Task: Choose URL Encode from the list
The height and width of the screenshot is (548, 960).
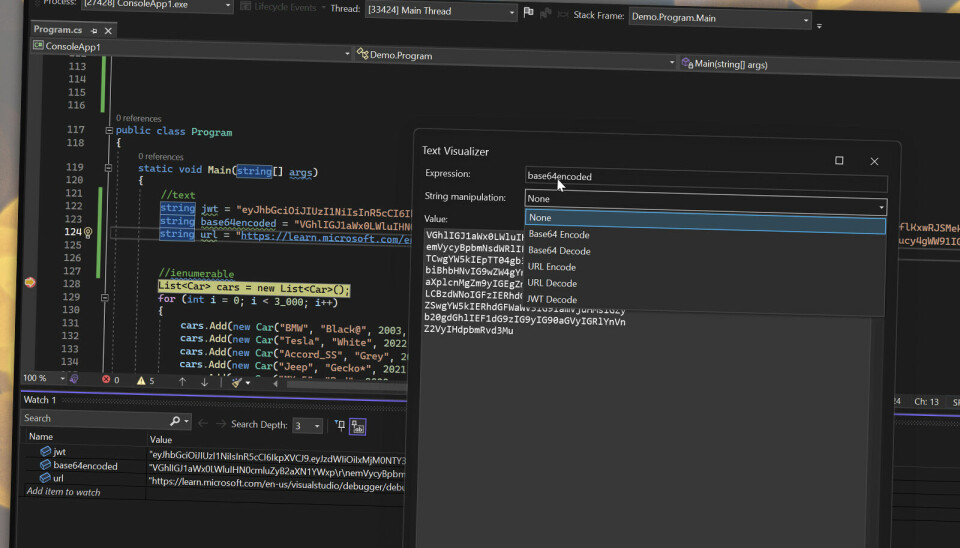Action: click(x=552, y=267)
